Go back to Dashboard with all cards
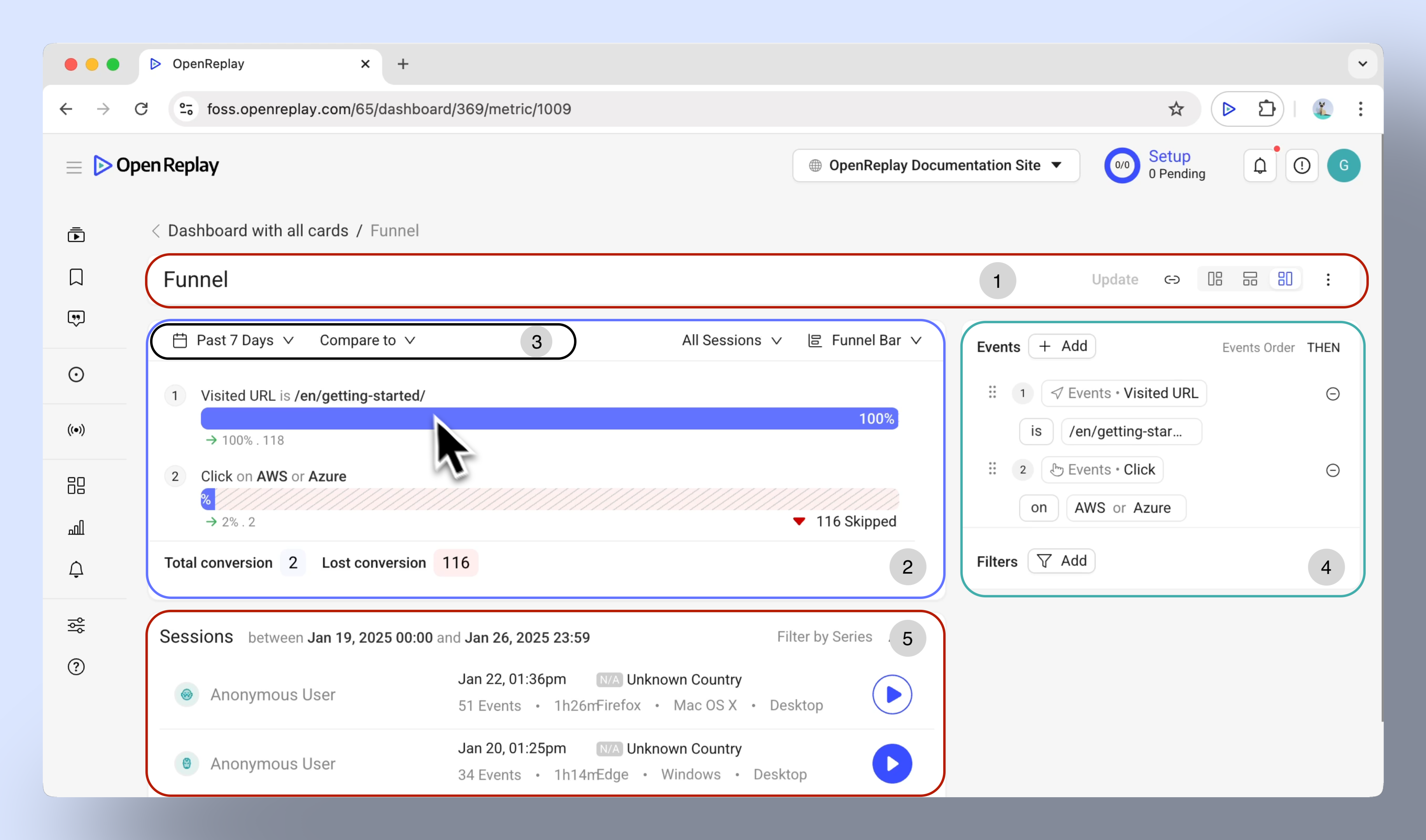Image resolution: width=1426 pixels, height=840 pixels. (258, 231)
